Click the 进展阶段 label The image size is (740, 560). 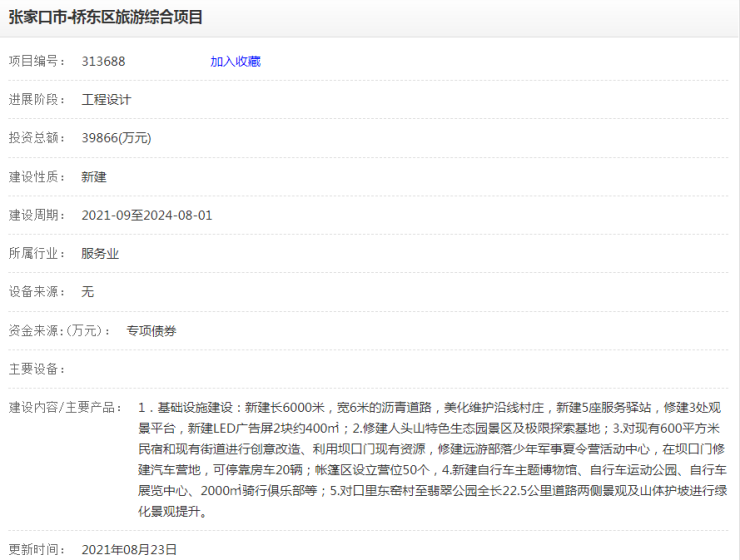(37, 100)
